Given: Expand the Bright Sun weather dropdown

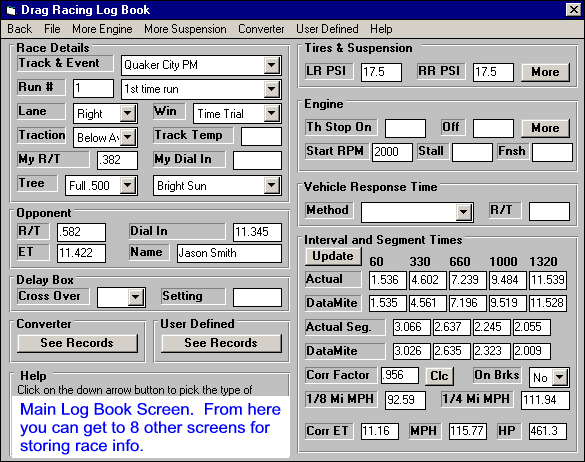Looking at the screenshot, I should tap(272, 185).
